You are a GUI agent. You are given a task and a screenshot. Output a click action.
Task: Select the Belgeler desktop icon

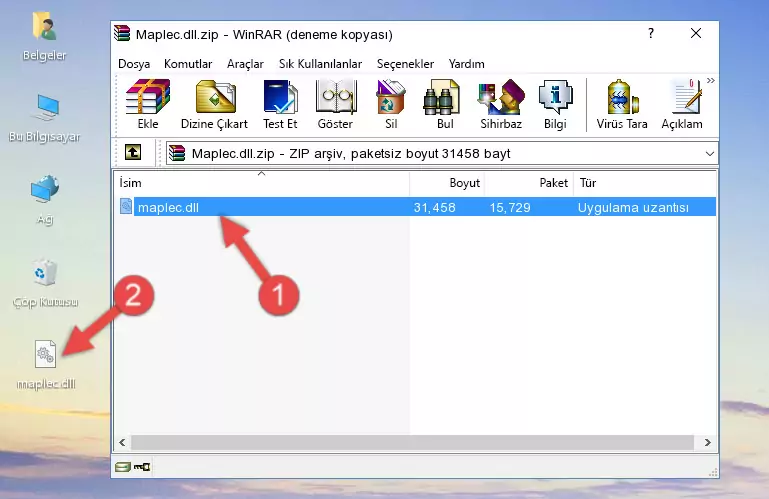coord(45,37)
